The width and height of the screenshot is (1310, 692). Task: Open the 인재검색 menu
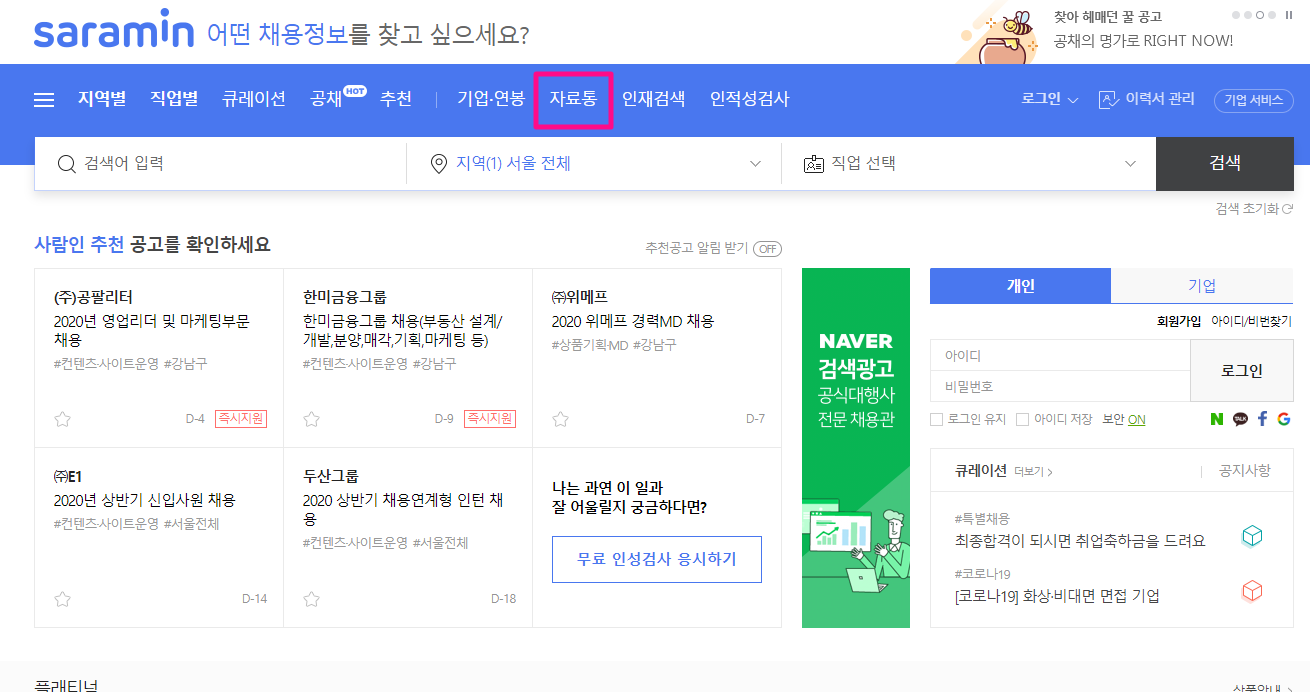click(653, 99)
